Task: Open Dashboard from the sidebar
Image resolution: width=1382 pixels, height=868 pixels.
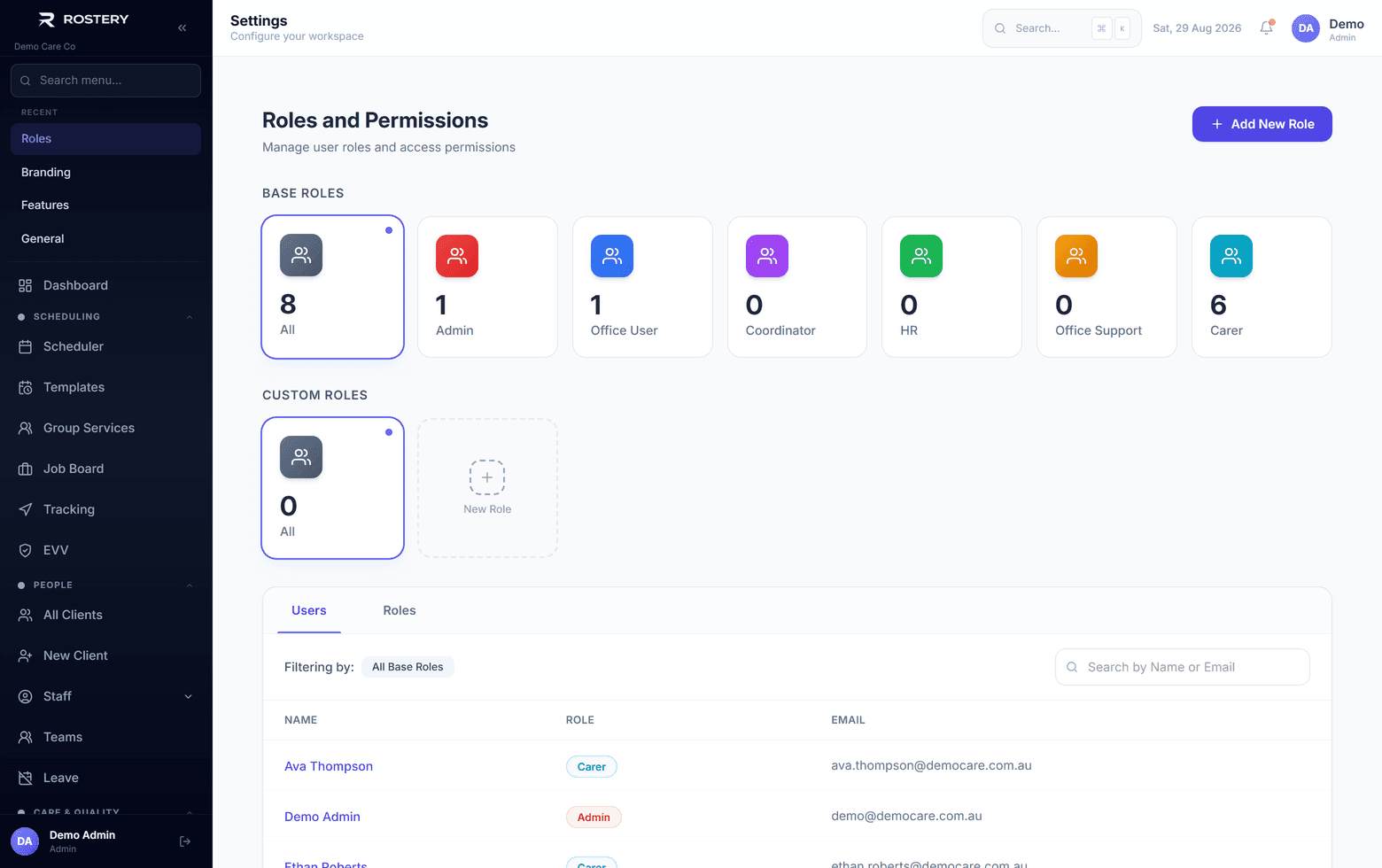Action: [106, 285]
